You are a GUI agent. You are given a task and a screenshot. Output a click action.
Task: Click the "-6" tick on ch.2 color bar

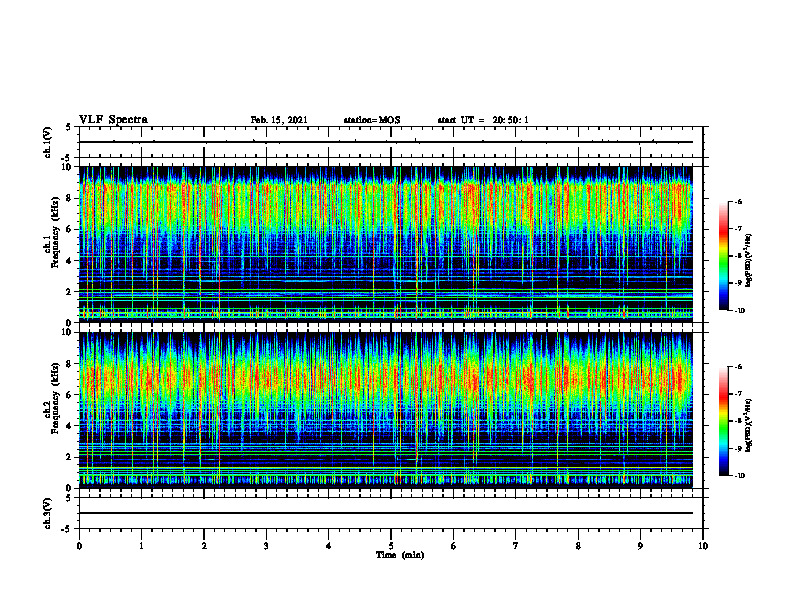click(x=738, y=367)
